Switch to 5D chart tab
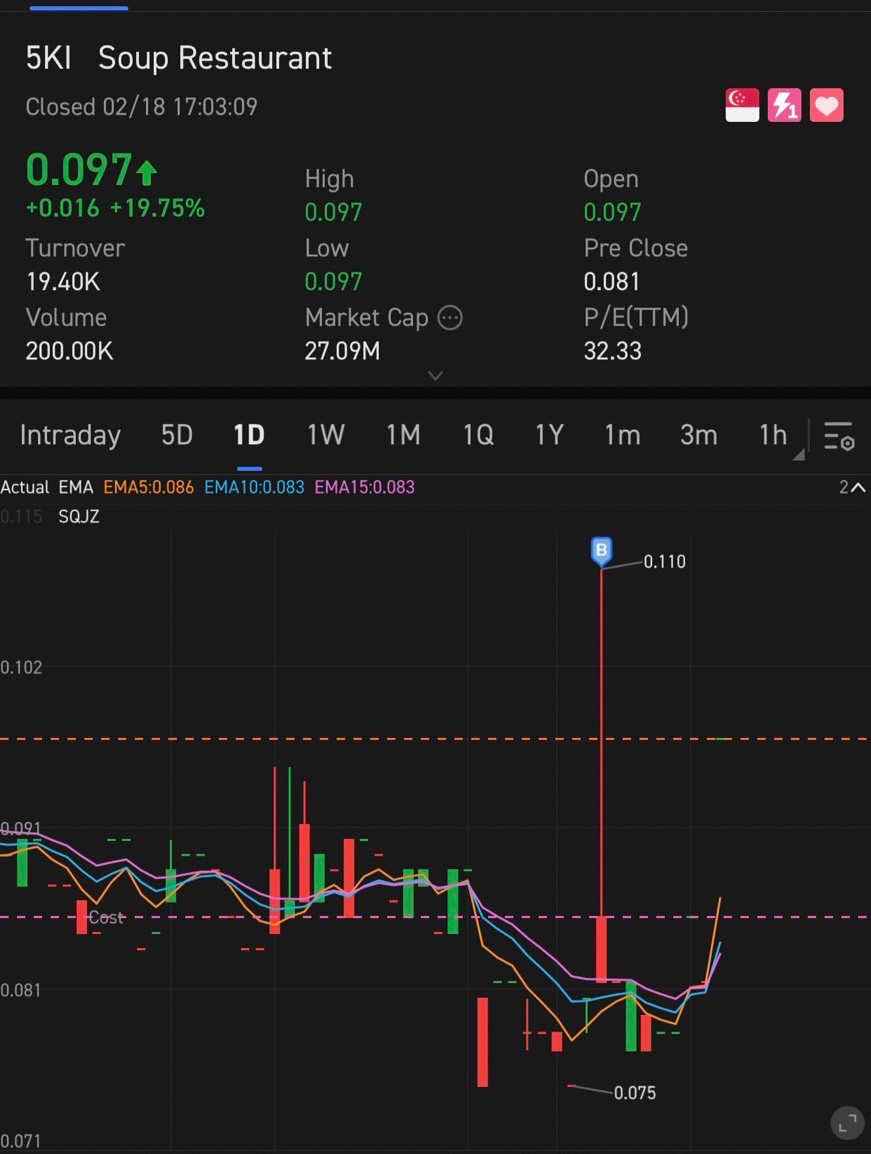Viewport: 871px width, 1154px height. click(x=177, y=435)
